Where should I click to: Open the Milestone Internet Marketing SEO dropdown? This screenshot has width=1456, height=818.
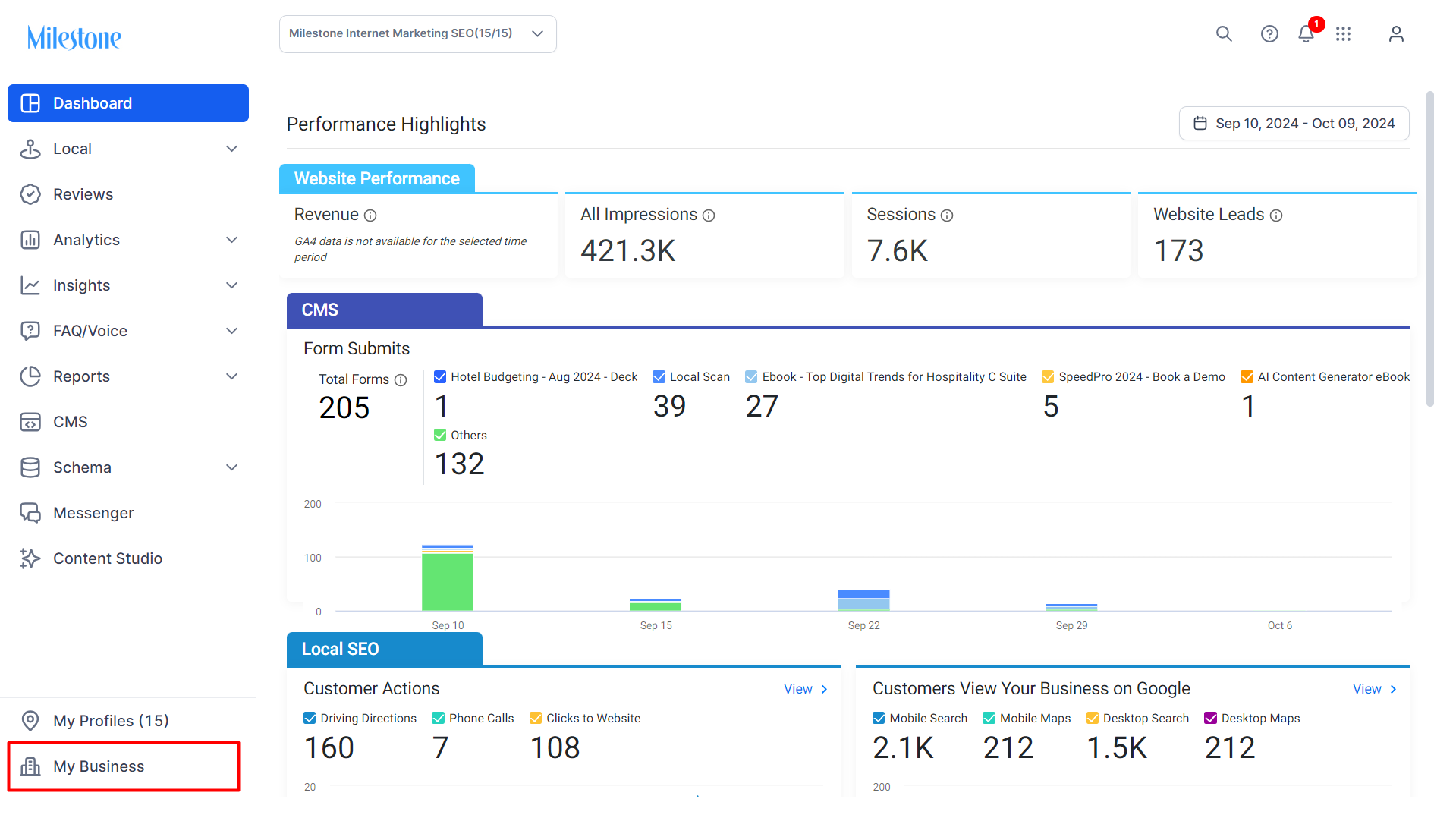pos(418,34)
